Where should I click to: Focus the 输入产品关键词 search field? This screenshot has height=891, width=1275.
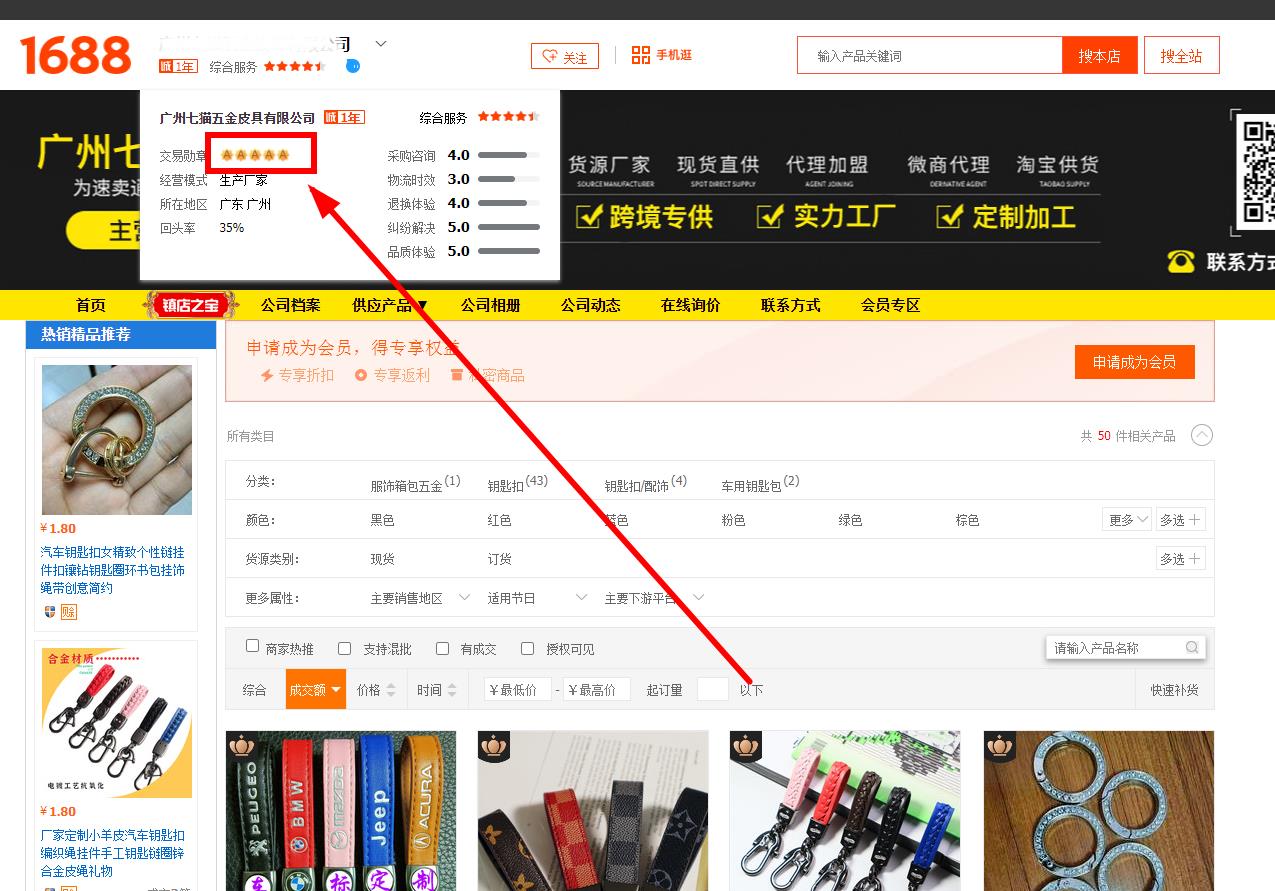[930, 56]
